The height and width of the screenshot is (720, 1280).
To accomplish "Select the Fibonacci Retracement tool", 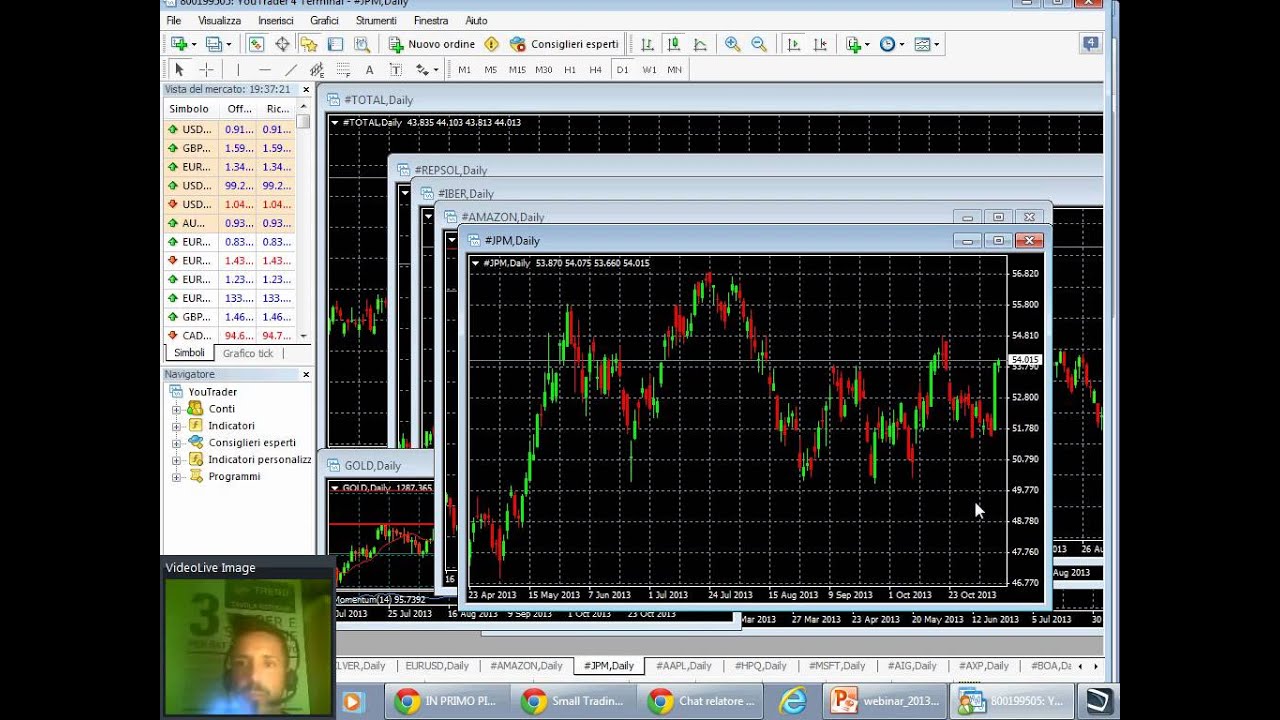I will pos(343,70).
